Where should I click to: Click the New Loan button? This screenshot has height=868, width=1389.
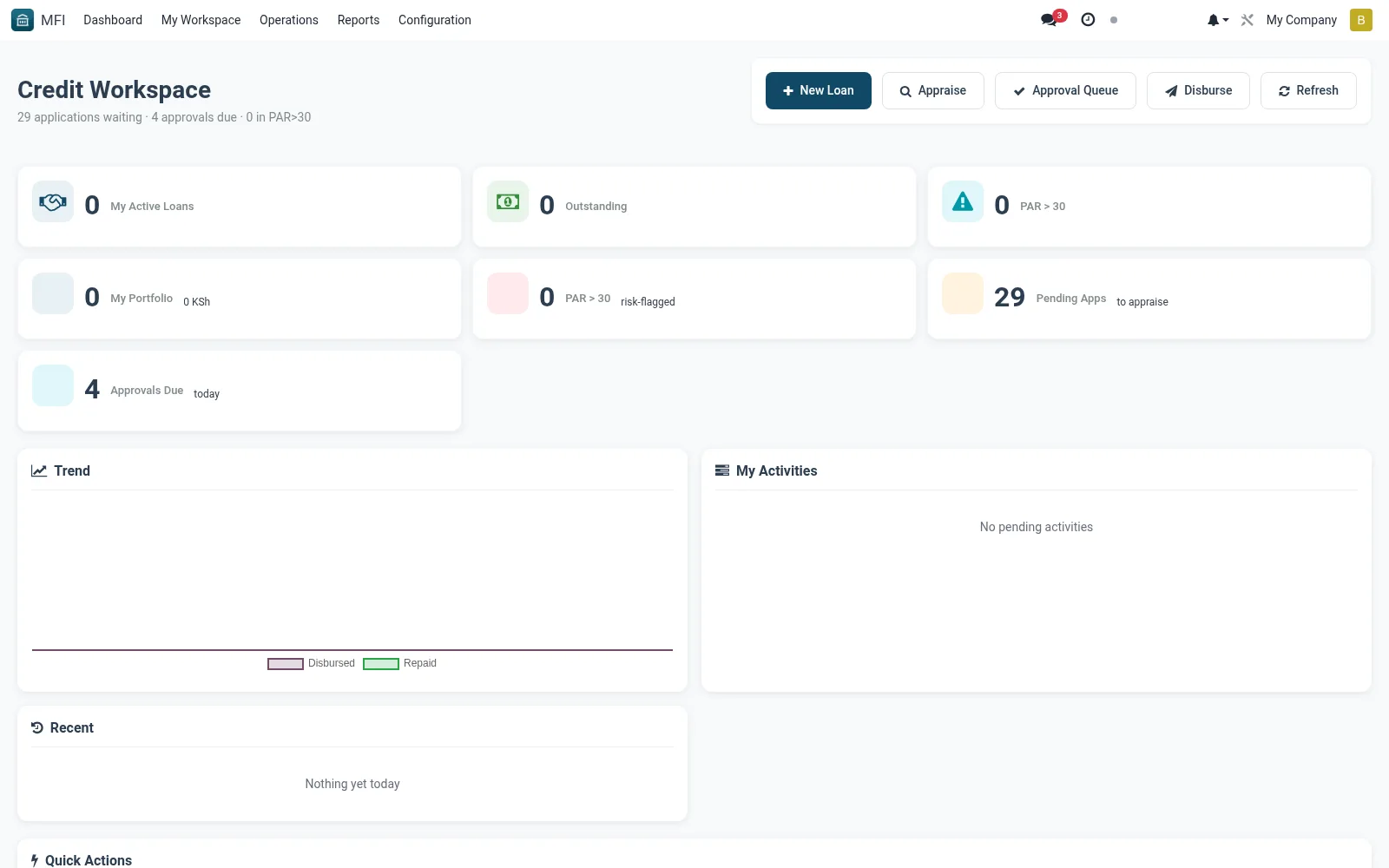pos(819,90)
